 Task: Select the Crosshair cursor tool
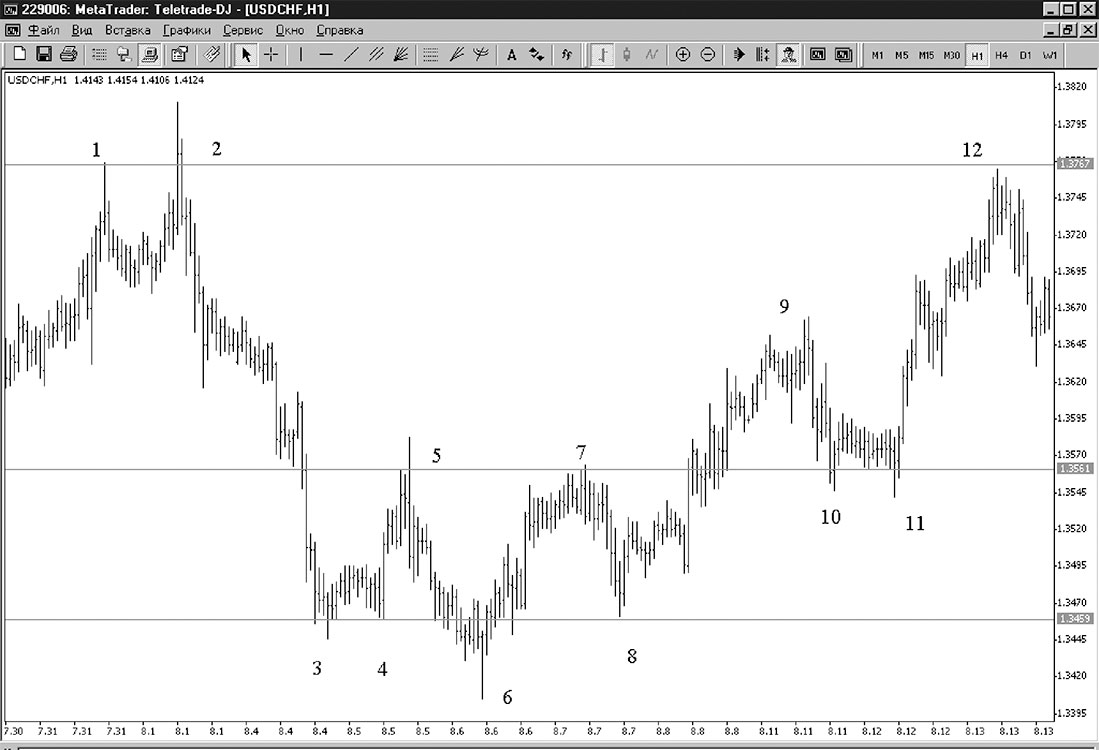271,55
